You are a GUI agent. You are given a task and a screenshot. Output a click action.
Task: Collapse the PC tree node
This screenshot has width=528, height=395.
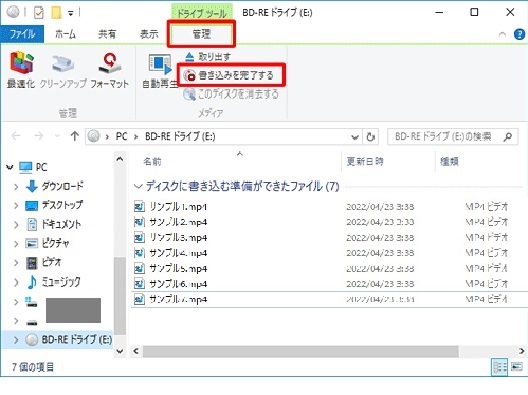[x=10, y=167]
